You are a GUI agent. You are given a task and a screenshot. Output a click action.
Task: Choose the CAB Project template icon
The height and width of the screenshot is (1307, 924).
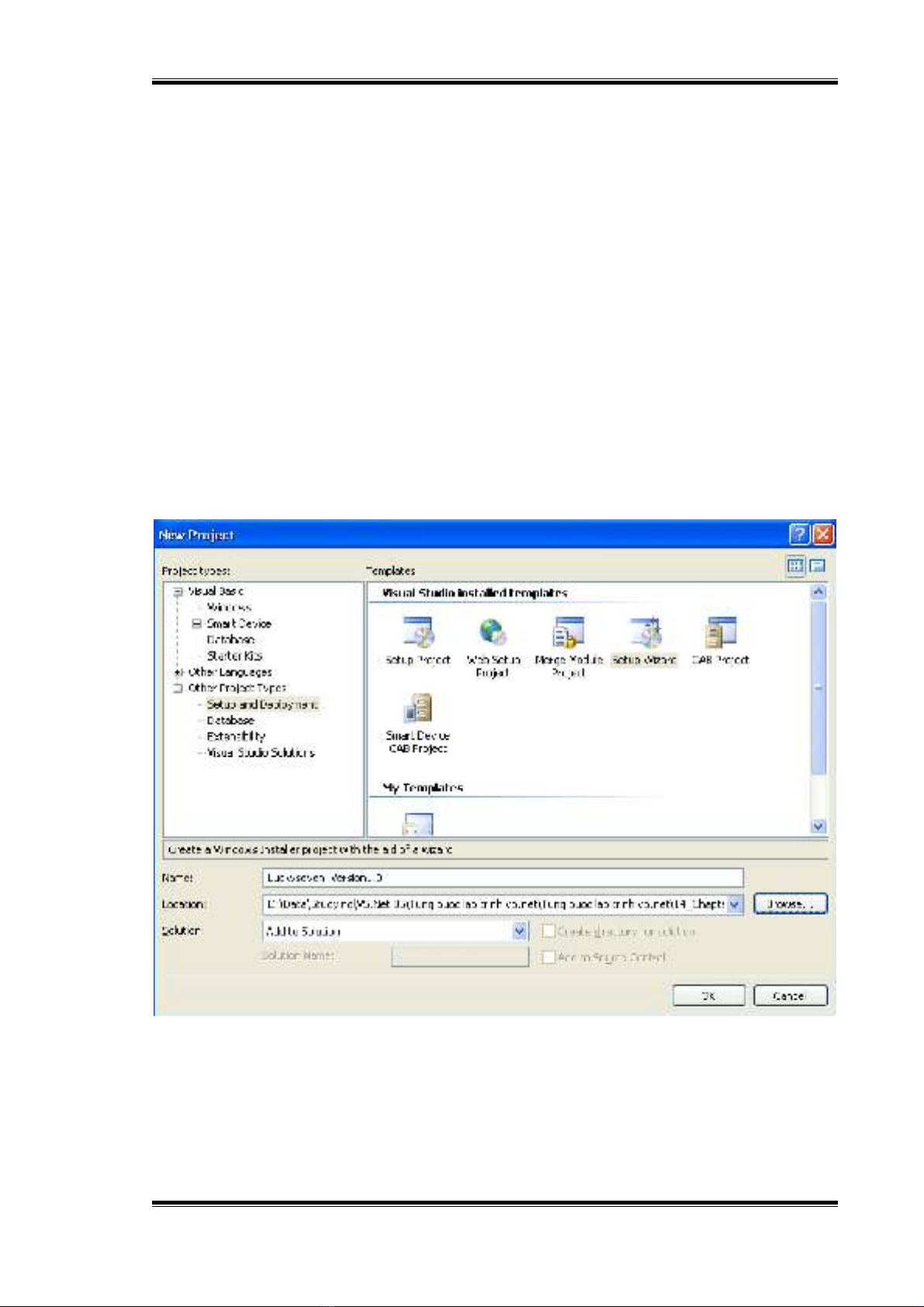[720, 633]
